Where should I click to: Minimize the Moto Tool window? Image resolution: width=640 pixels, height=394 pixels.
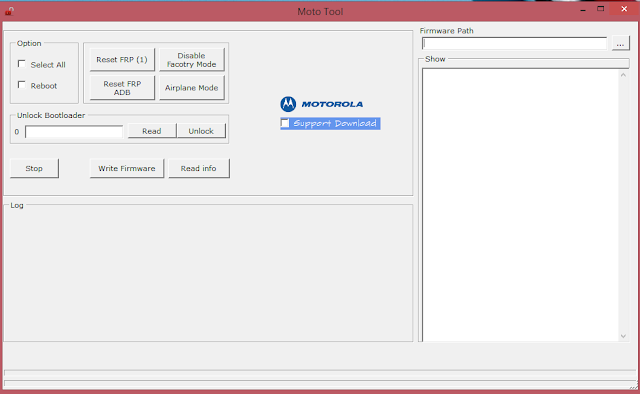583,9
